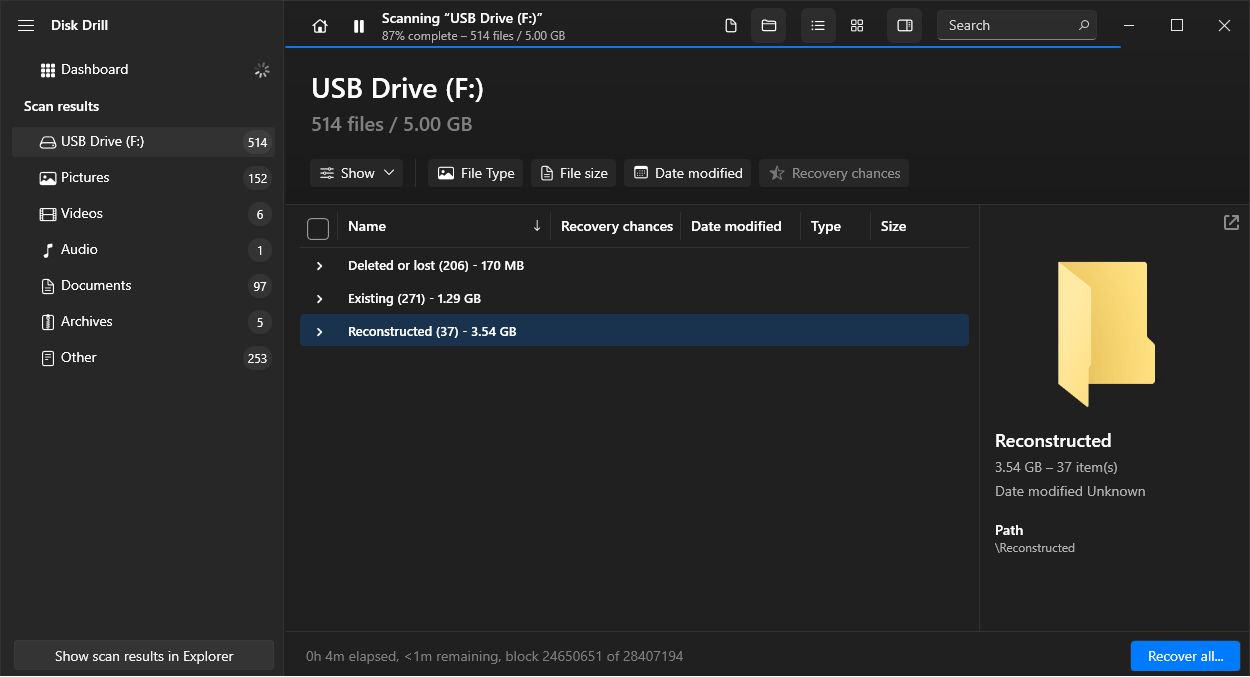
Task: Select row Deleted or lost (206) - 170 MB
Action: coord(634,266)
